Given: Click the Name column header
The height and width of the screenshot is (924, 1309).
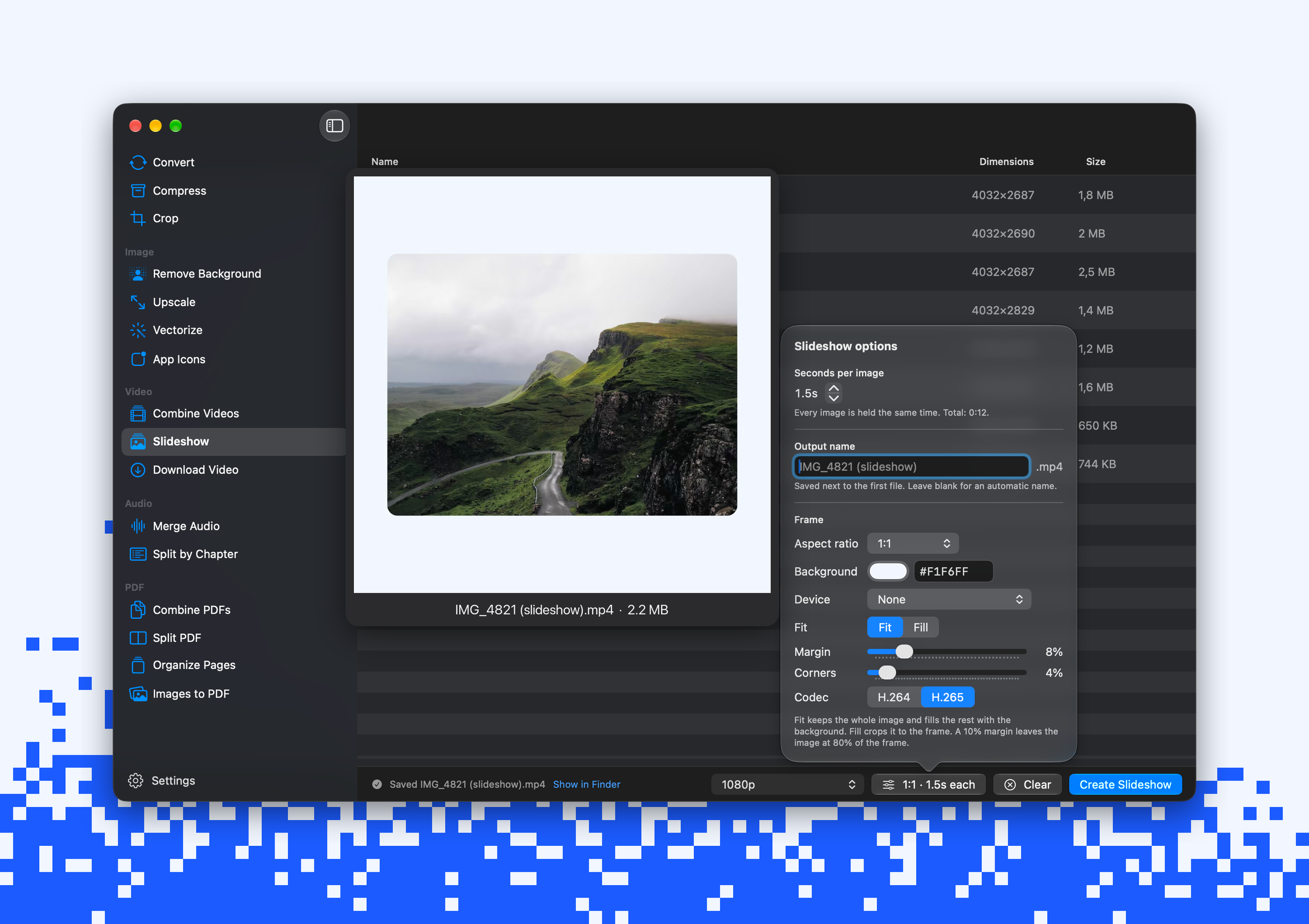Looking at the screenshot, I should [385, 161].
